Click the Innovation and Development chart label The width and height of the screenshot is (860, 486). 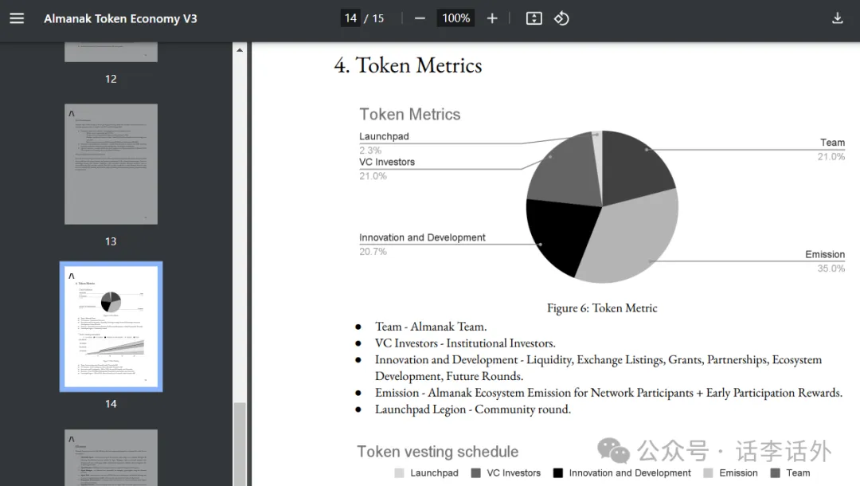point(422,238)
